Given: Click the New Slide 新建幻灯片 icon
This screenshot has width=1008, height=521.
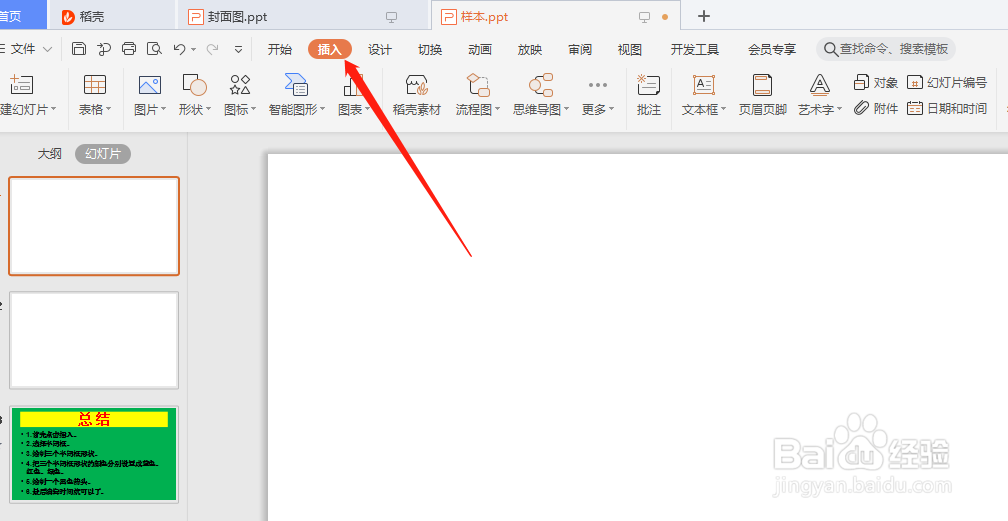Looking at the screenshot, I should [21, 84].
